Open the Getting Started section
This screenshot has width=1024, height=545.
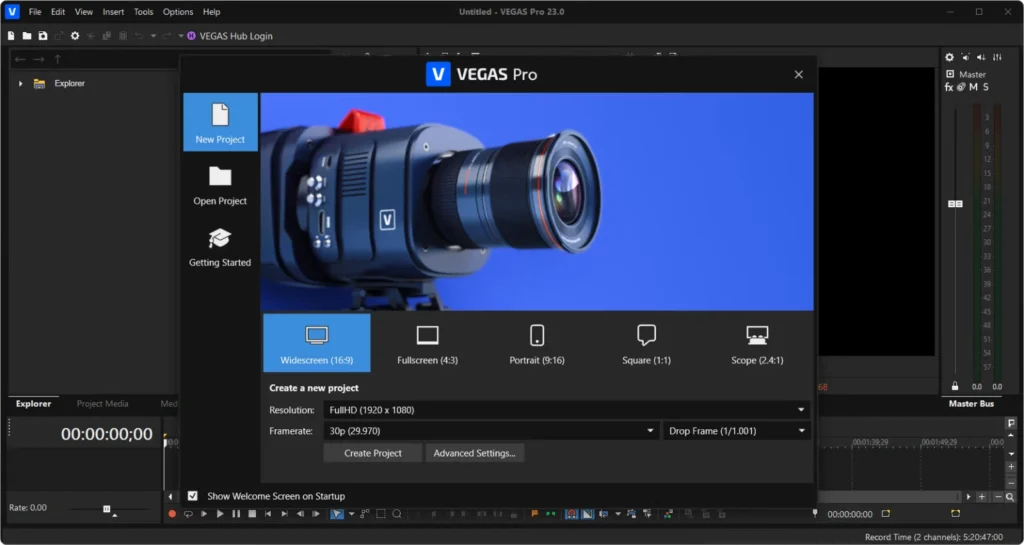point(220,247)
